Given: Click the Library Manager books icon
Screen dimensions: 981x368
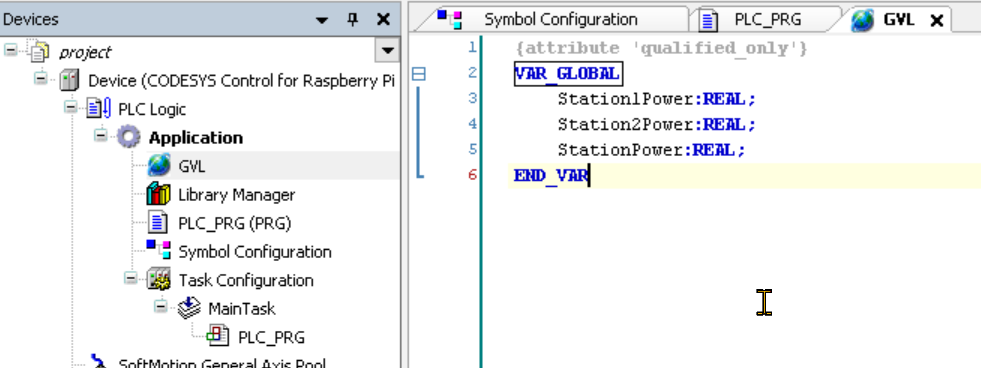Looking at the screenshot, I should coord(159,195).
